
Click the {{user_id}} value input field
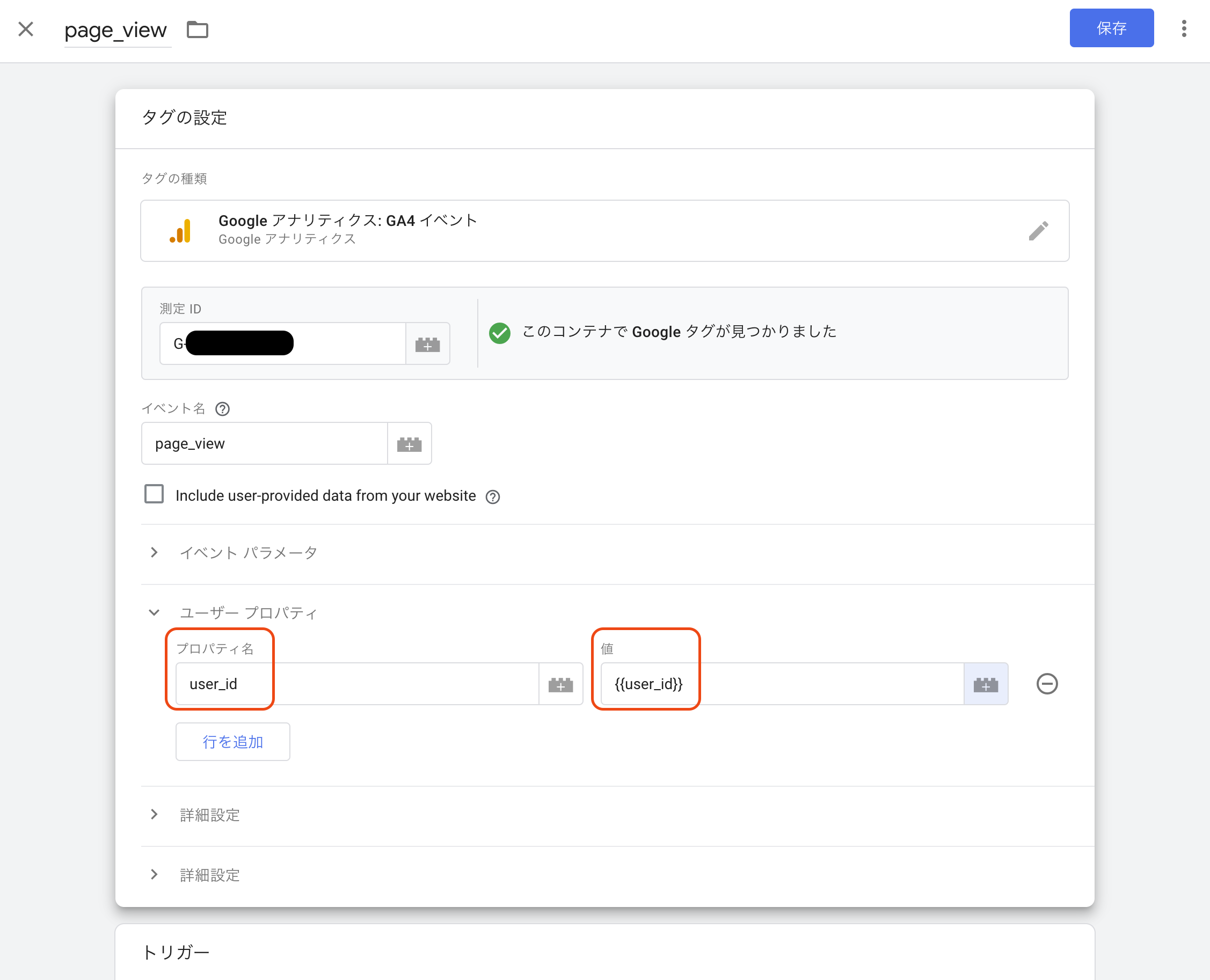click(x=782, y=684)
